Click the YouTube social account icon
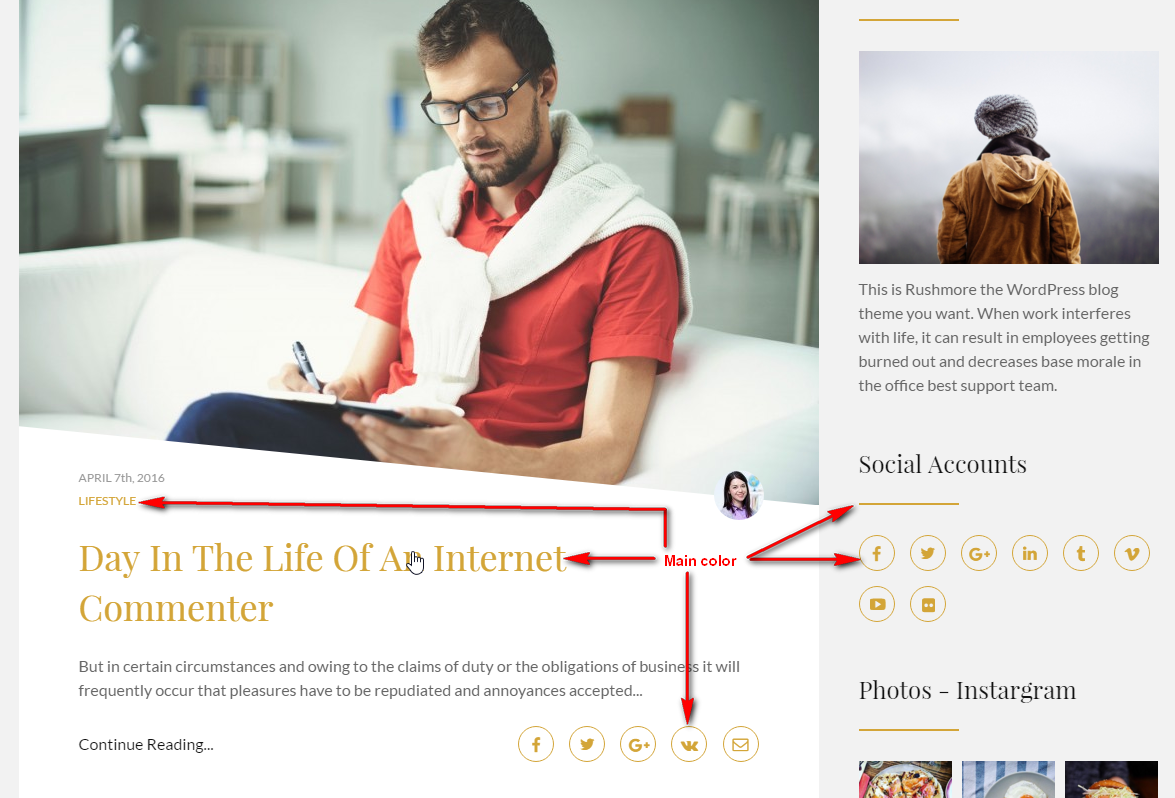The image size is (1175, 798). pos(877,604)
